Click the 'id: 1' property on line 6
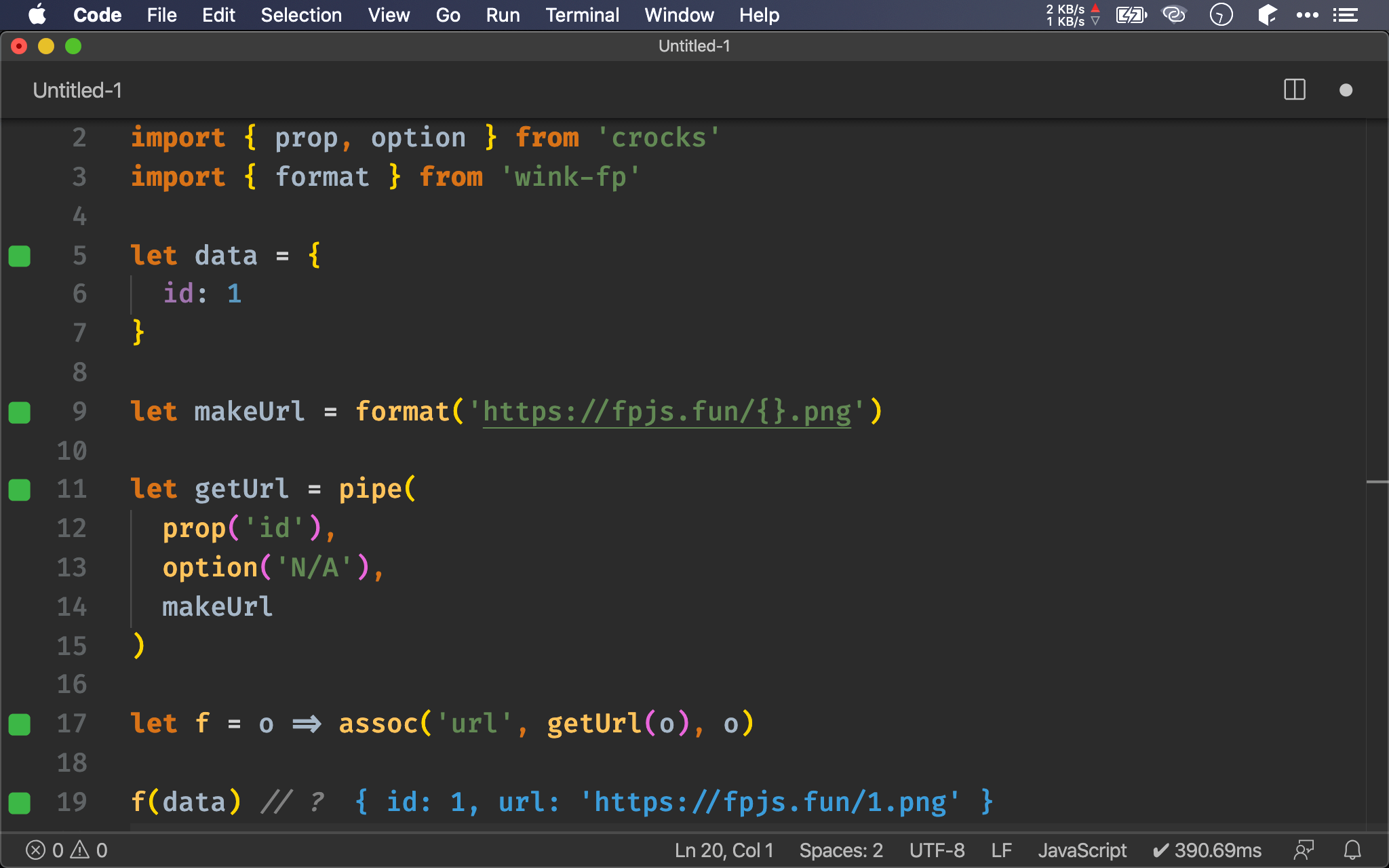Screen dimensions: 1389x868 click(202, 294)
